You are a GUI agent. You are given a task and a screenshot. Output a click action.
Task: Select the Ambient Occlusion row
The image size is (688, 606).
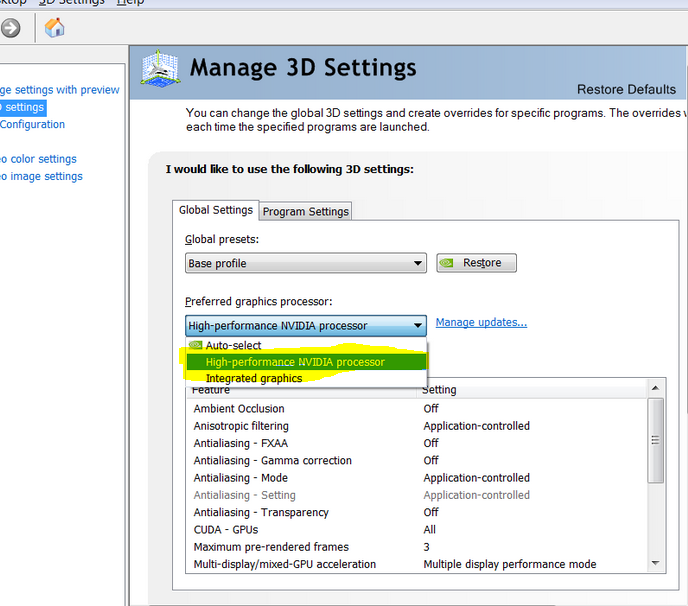[417, 409]
